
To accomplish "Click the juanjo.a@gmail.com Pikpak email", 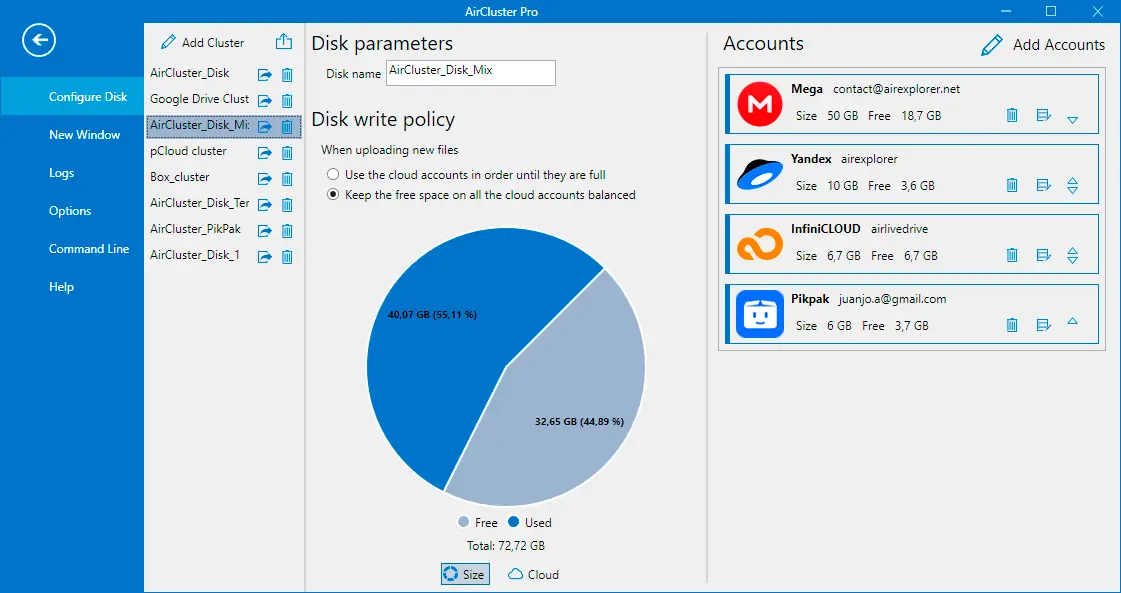I will pyautogui.click(x=892, y=299).
